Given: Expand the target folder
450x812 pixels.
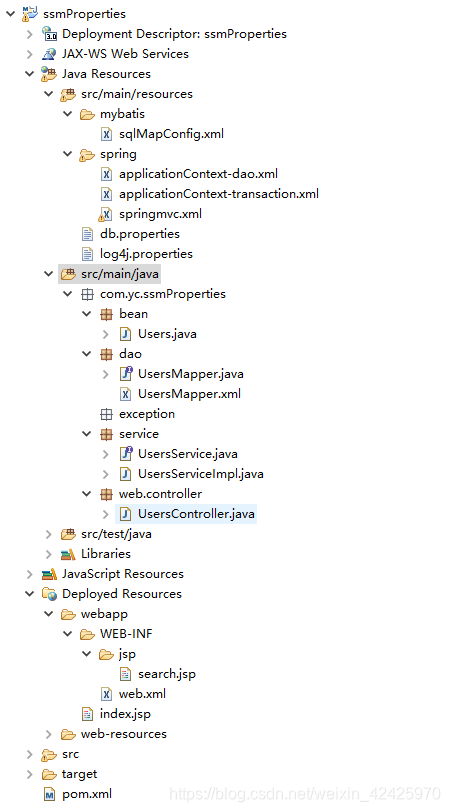Looking at the screenshot, I should pyautogui.click(x=30, y=774).
